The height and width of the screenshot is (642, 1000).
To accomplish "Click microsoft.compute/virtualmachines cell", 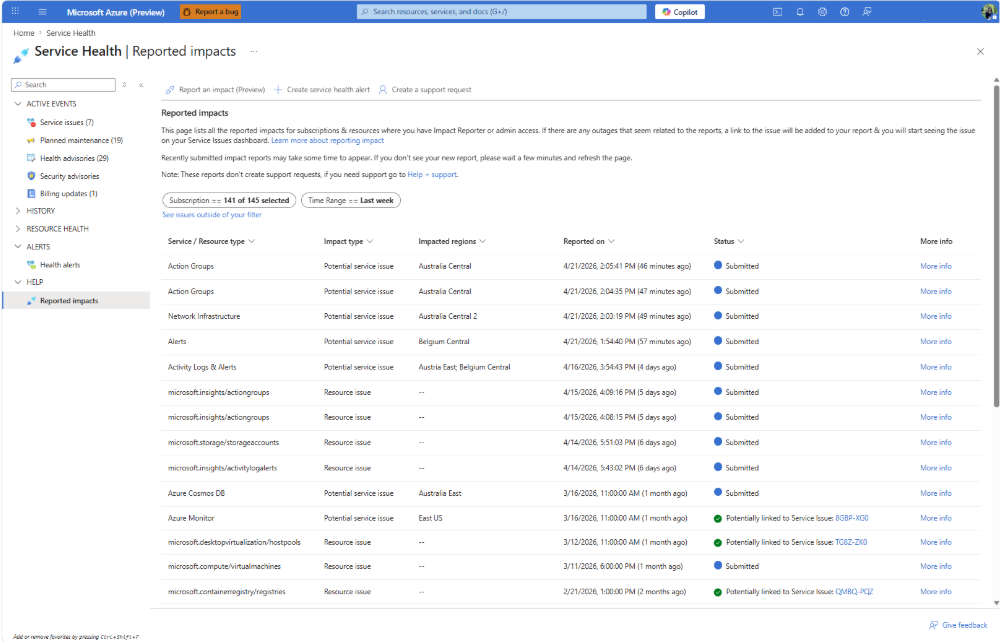I will pos(224,566).
